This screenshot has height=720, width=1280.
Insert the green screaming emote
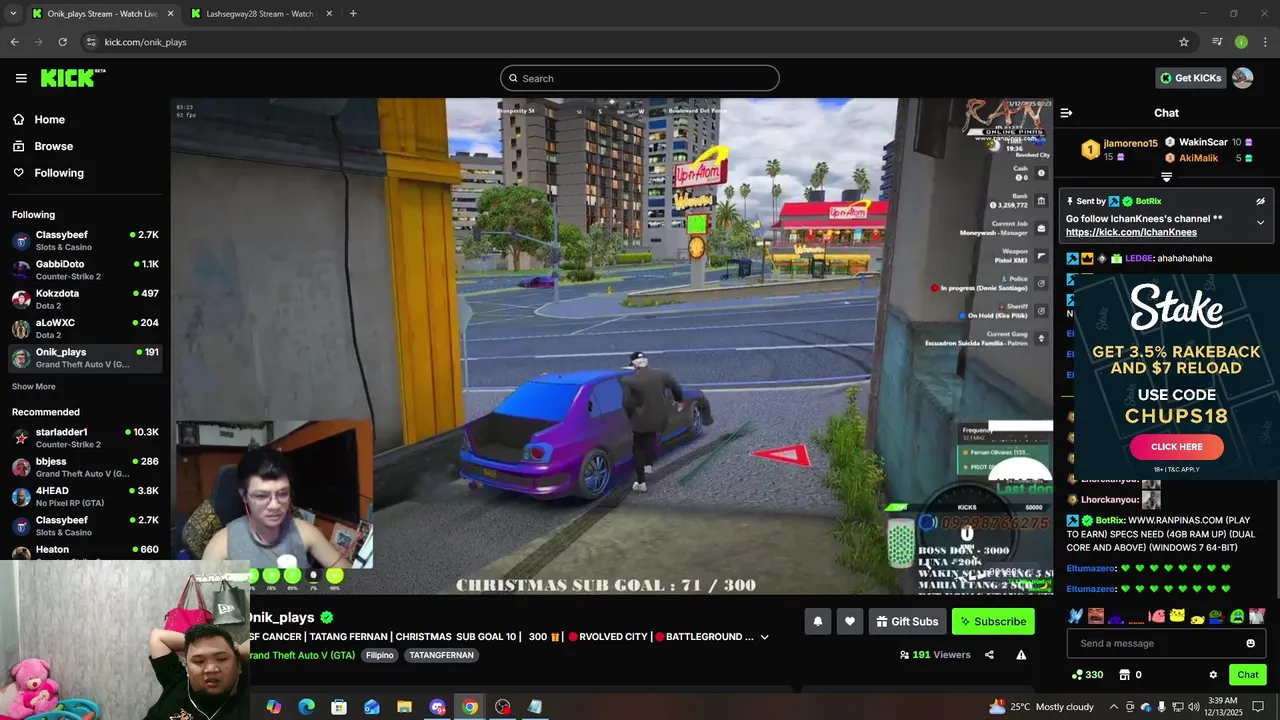click(1237, 616)
